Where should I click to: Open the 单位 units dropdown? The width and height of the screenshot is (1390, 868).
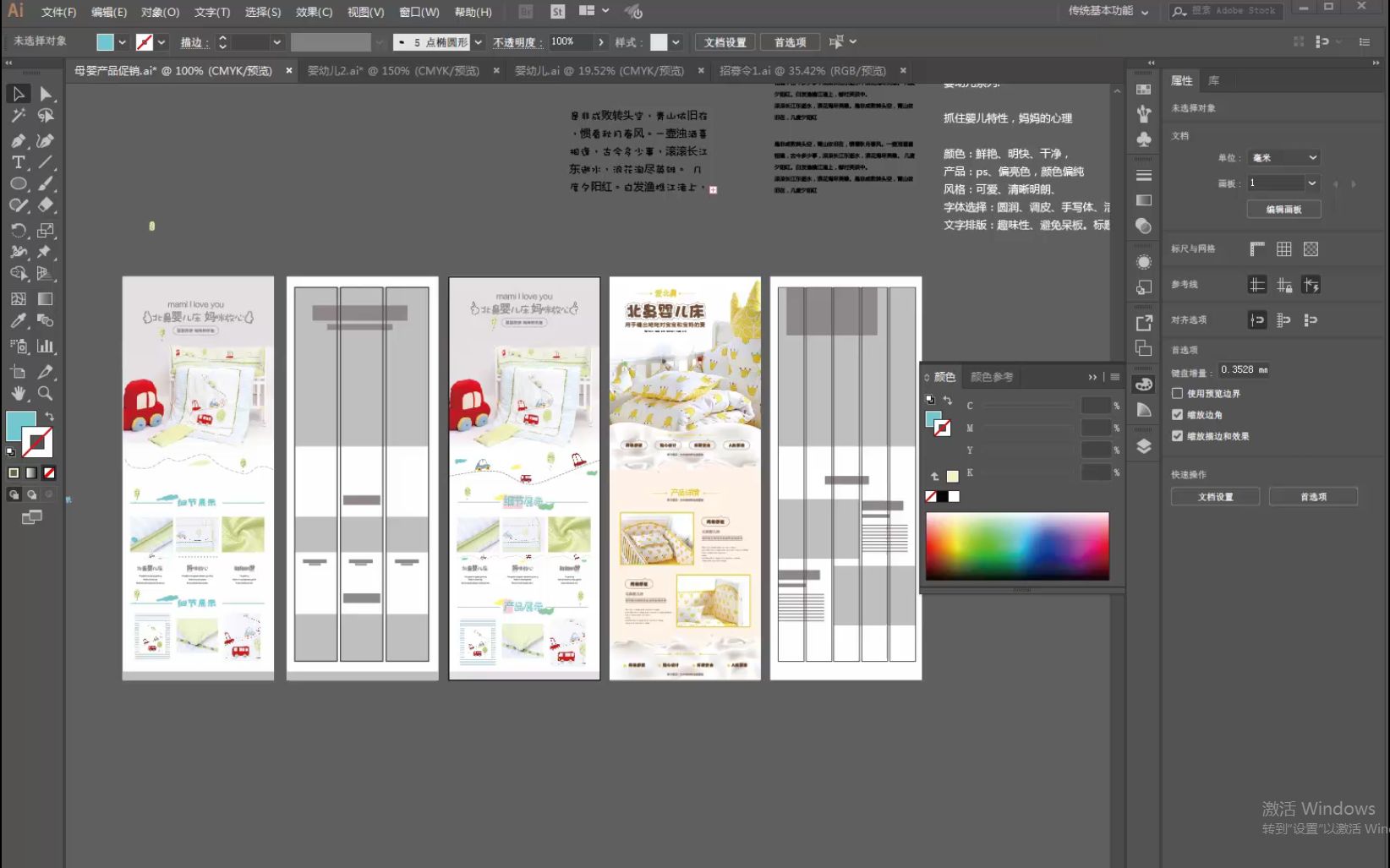coord(1283,158)
